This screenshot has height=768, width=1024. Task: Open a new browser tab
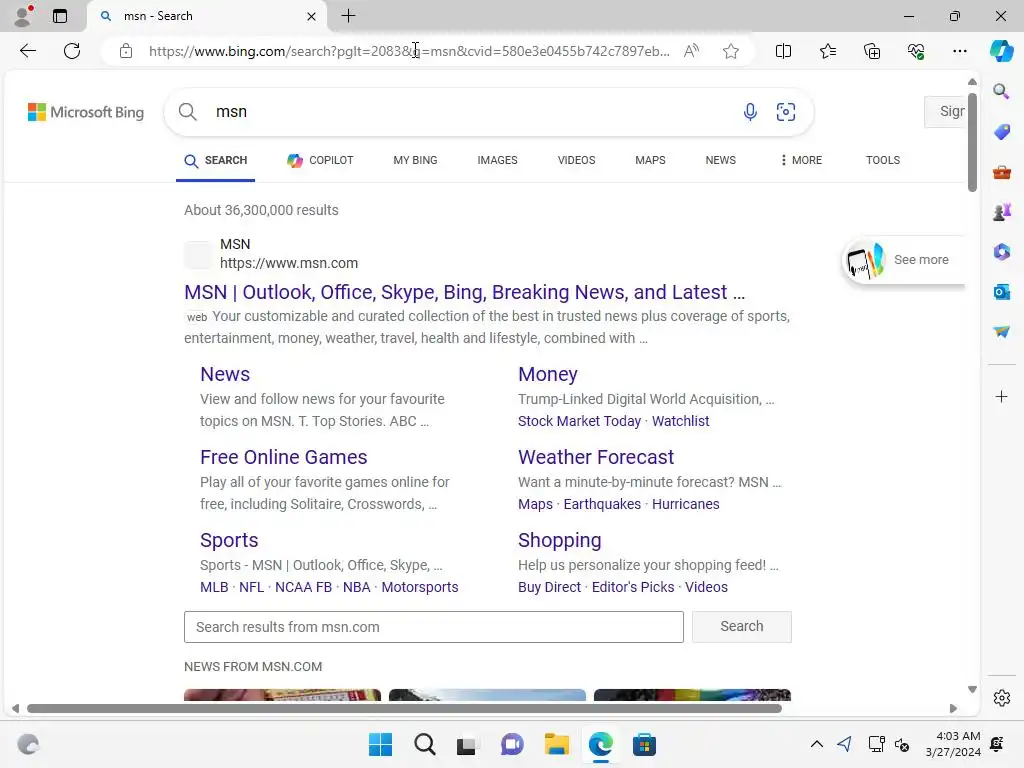[x=349, y=16]
